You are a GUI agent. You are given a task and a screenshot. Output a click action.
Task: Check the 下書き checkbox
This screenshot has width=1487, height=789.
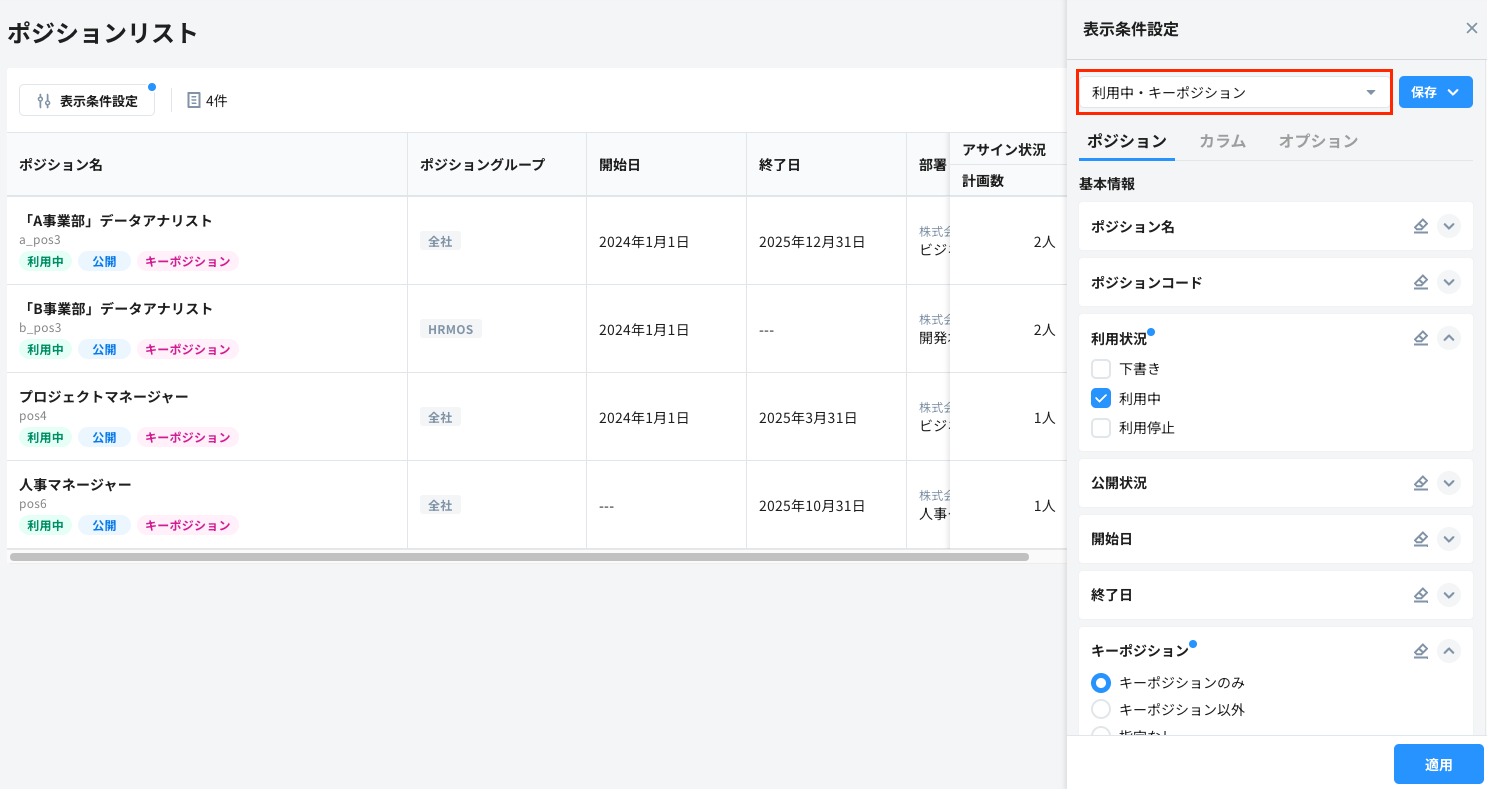(1101, 368)
